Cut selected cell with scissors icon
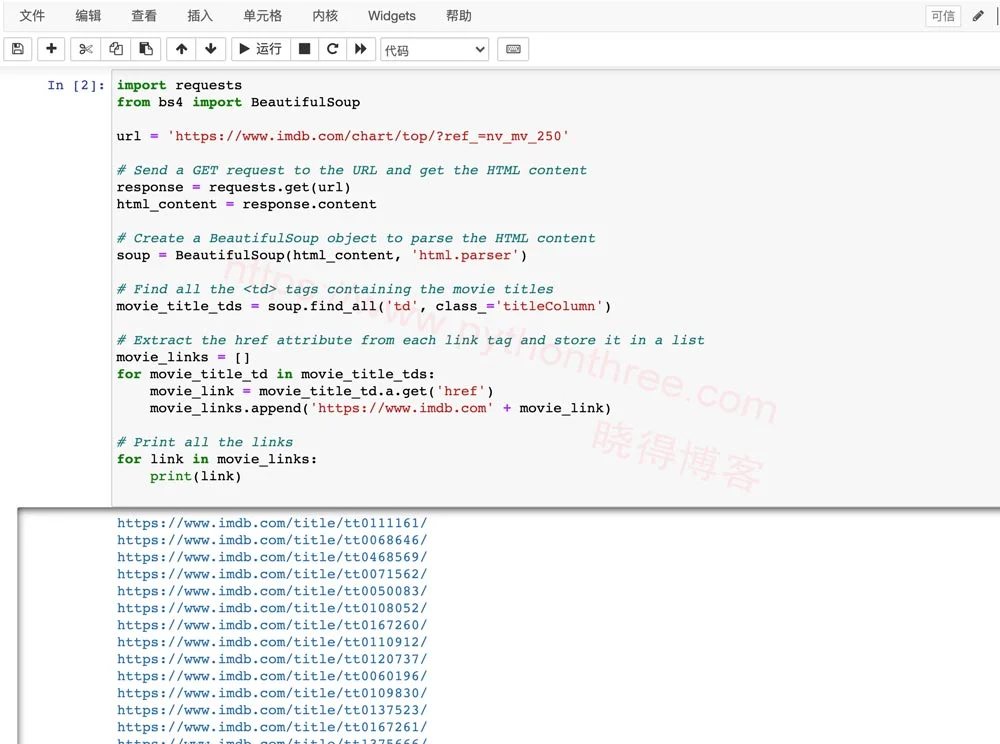1000x744 pixels. click(x=86, y=49)
